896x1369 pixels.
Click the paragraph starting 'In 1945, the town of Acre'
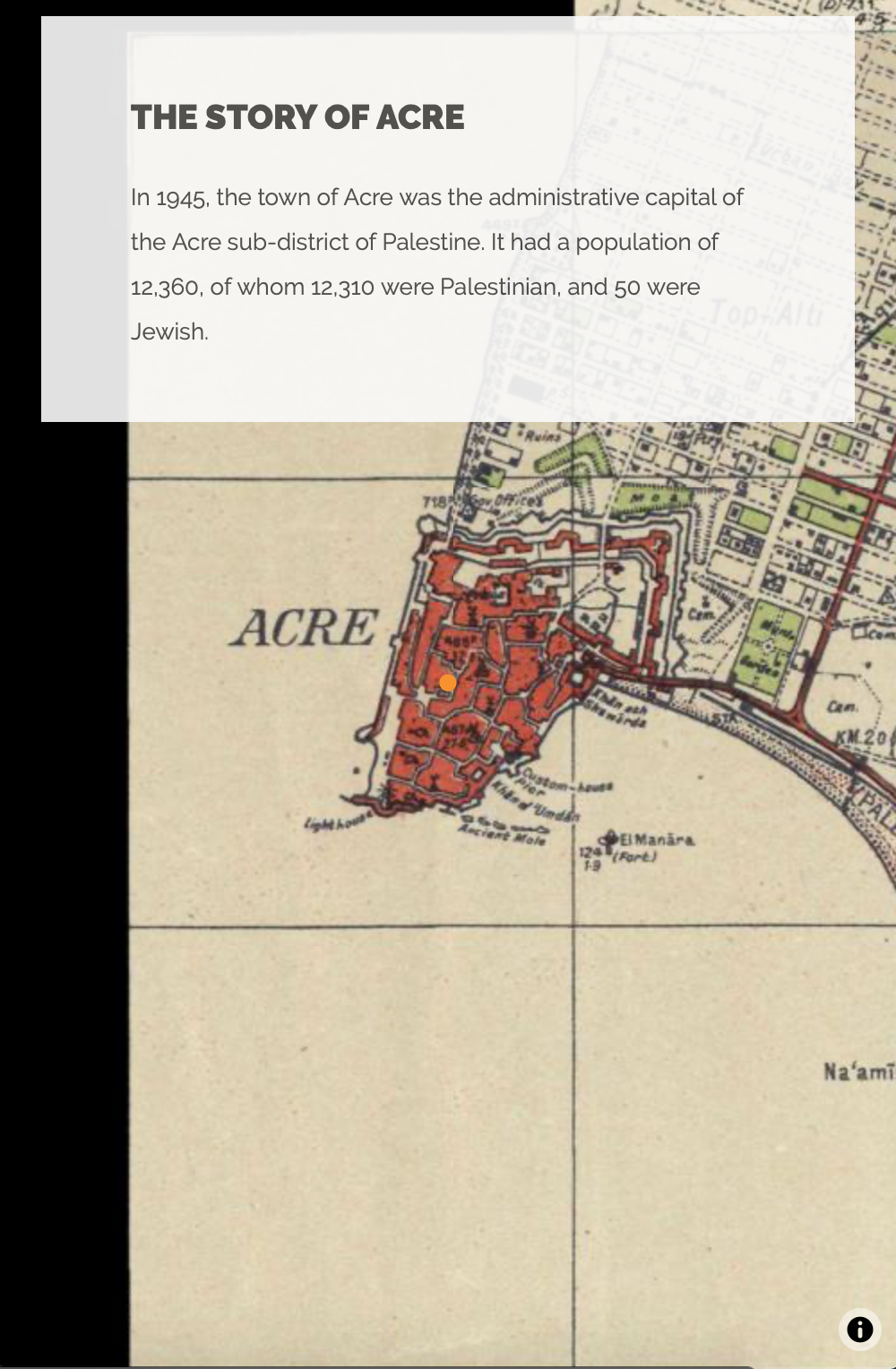(x=437, y=264)
